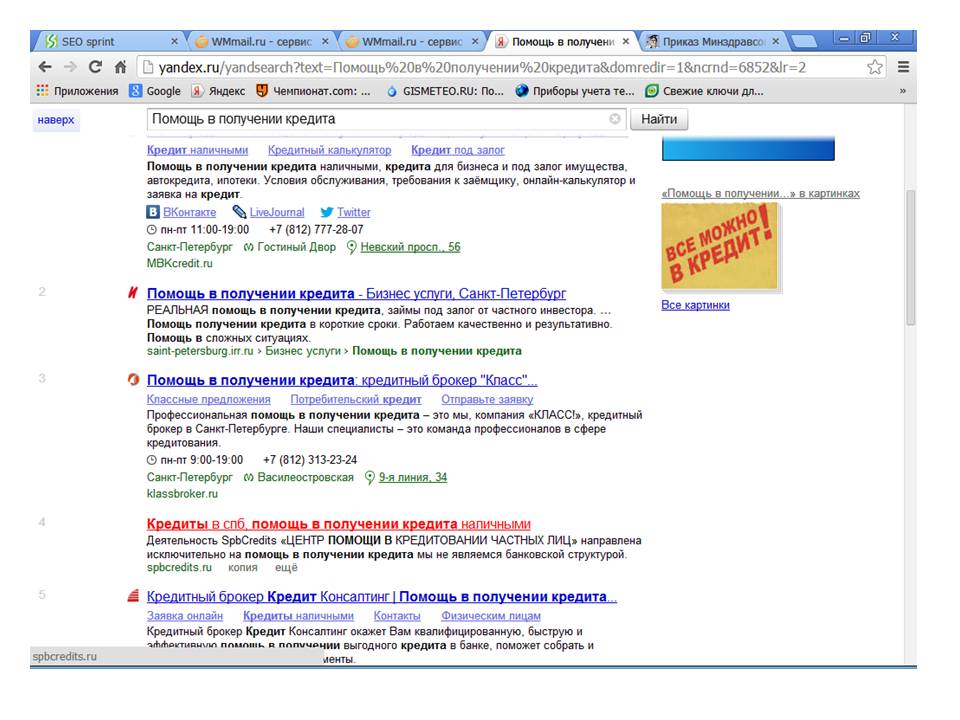
Task: Open the Все картинки link
Action: click(695, 305)
